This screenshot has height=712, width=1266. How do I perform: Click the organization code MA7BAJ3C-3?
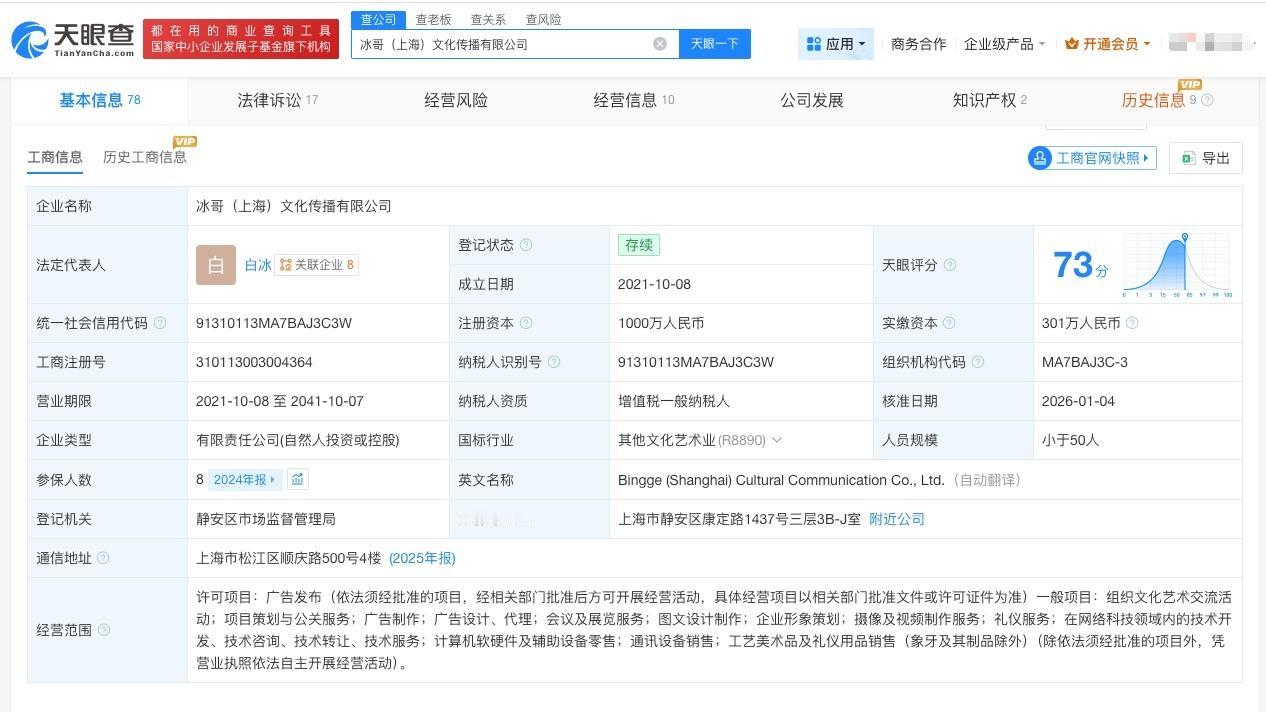[1085, 362]
